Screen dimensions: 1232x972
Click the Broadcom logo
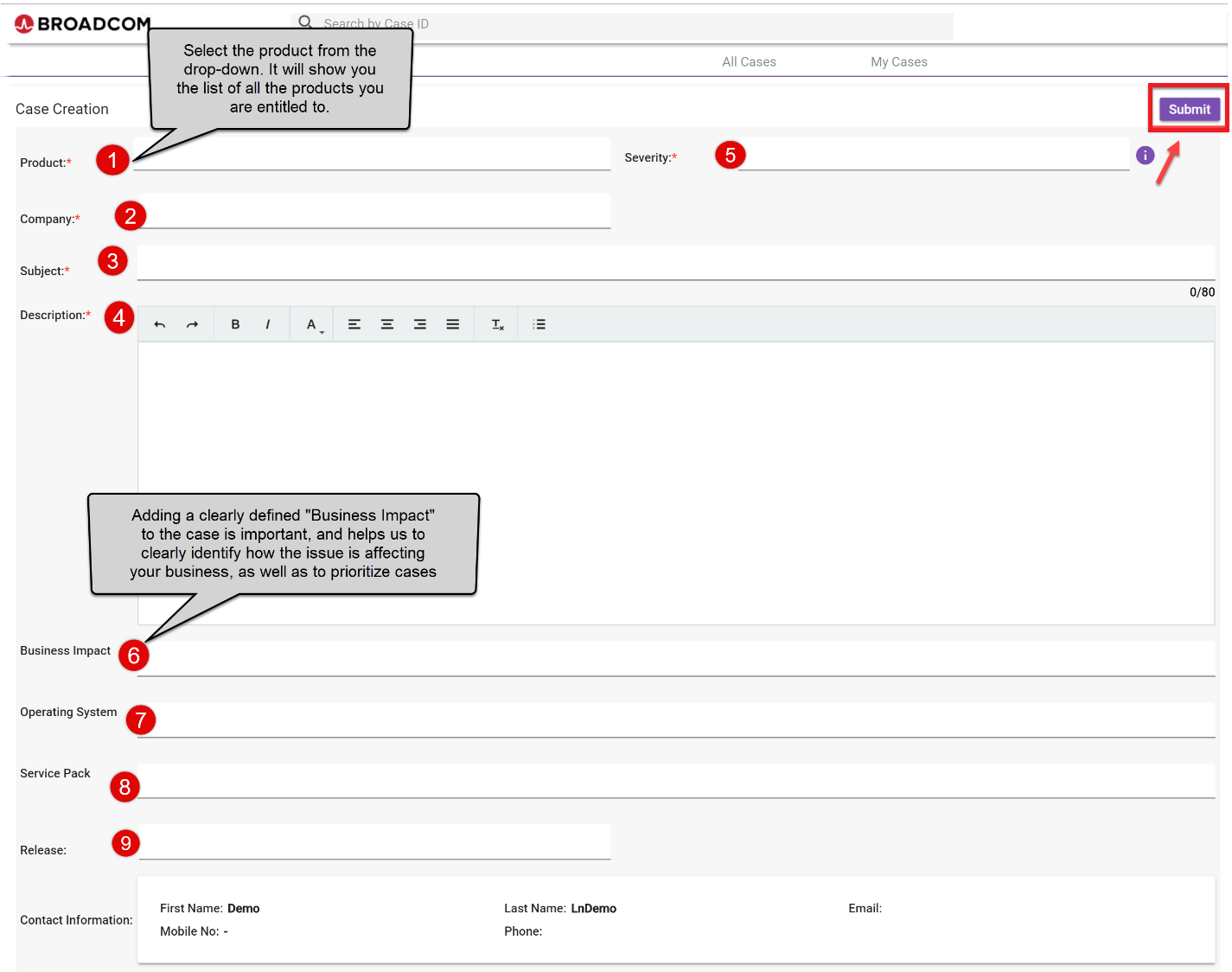(x=83, y=24)
